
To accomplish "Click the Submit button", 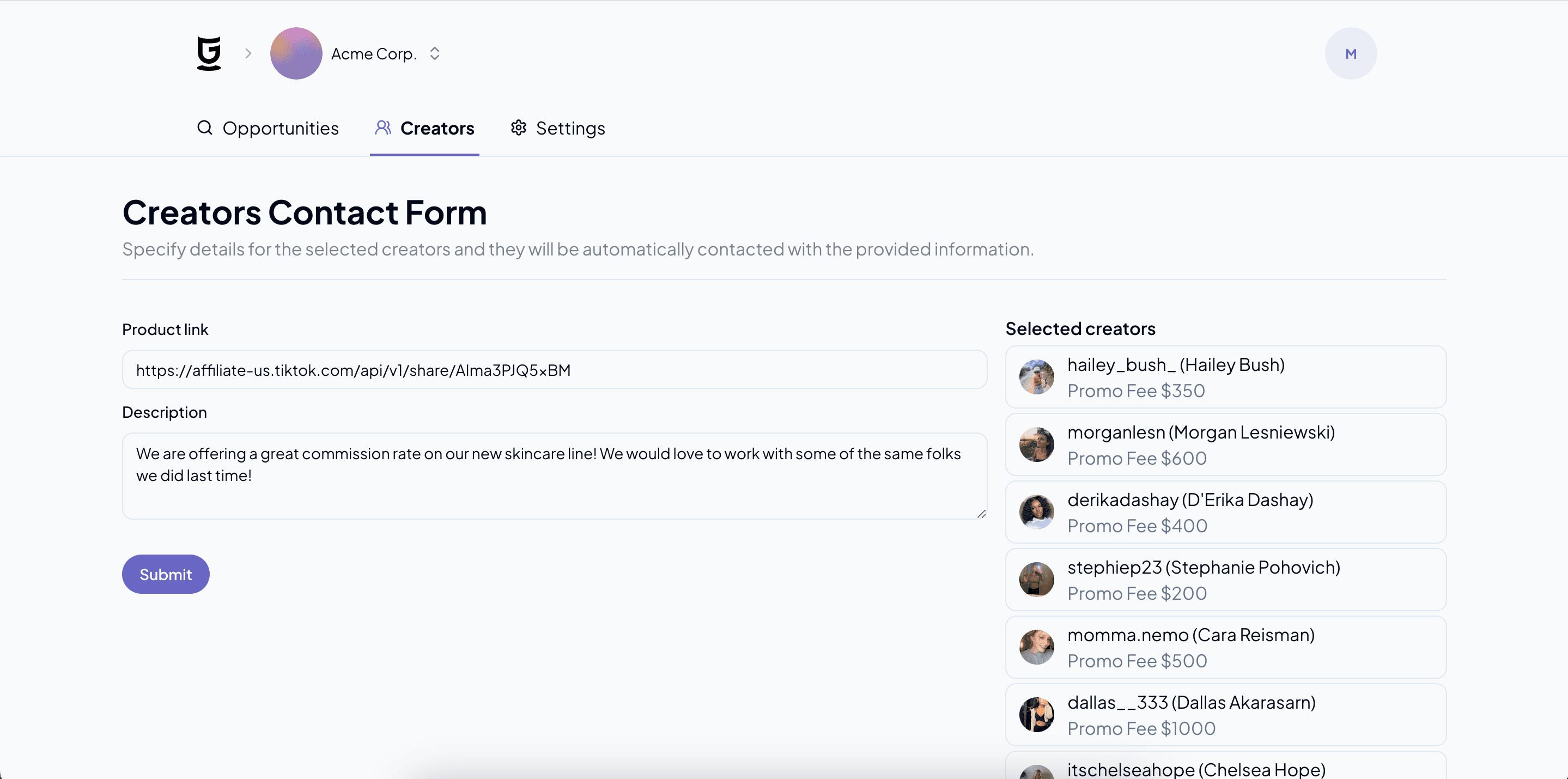I will pyautogui.click(x=166, y=574).
